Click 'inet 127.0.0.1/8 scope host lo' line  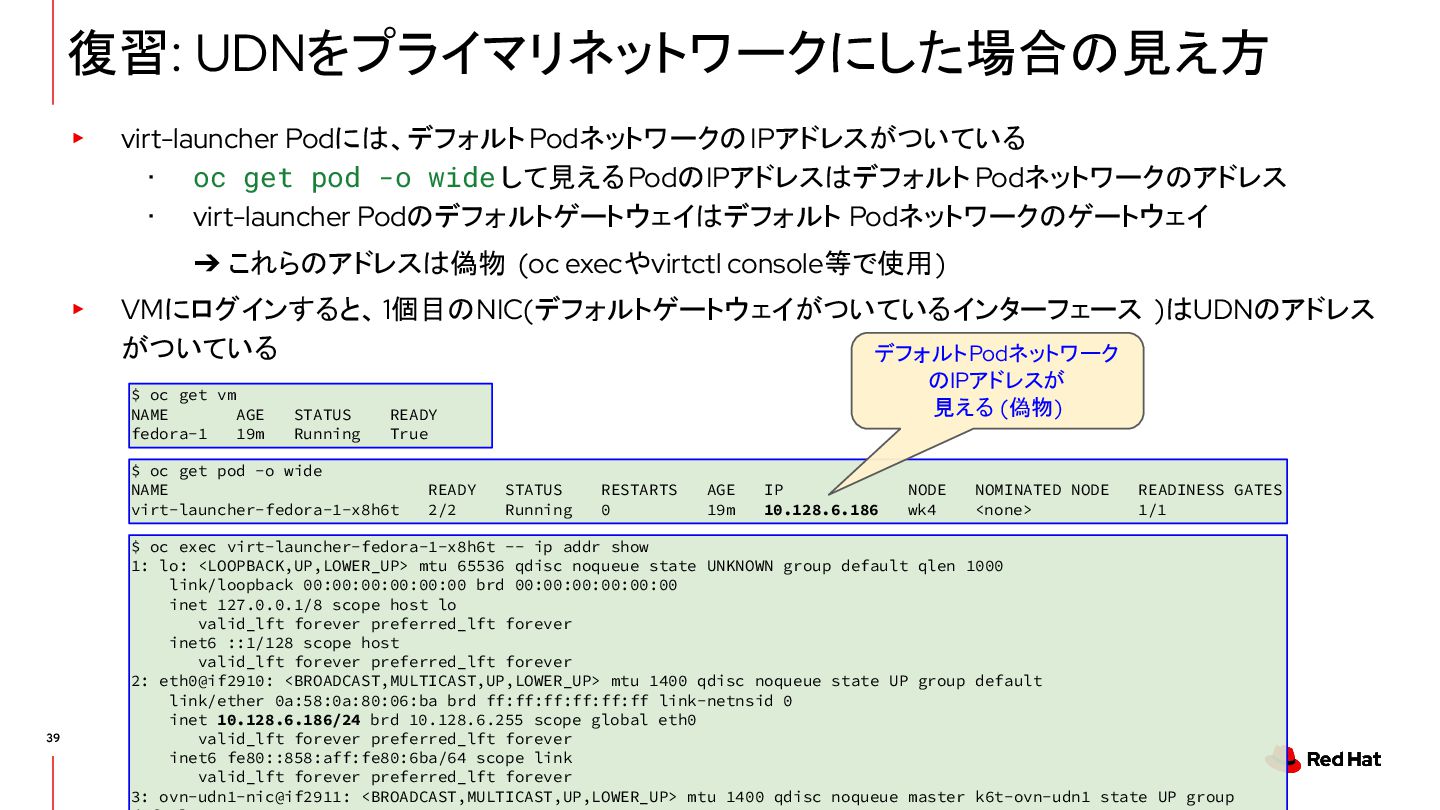pos(313,604)
